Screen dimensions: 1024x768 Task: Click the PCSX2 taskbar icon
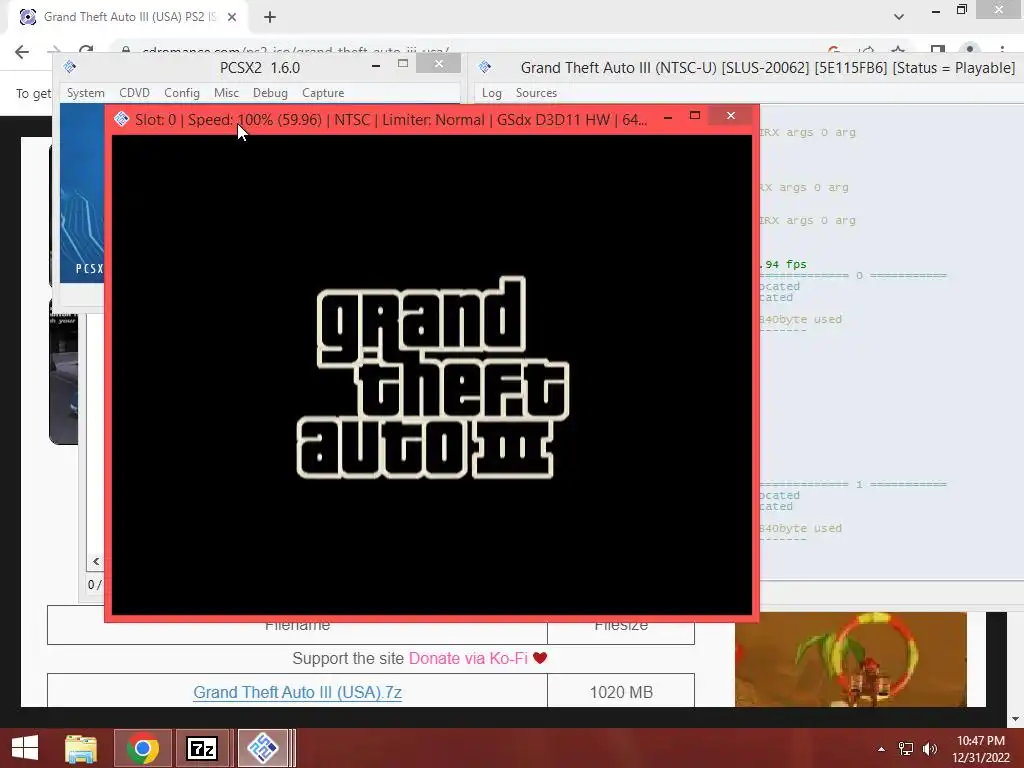pos(263,748)
